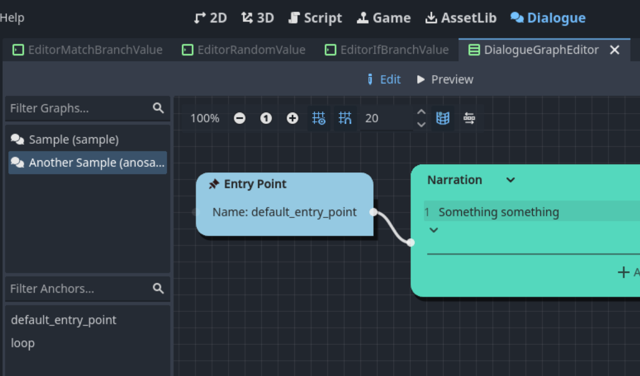The image size is (640, 376).
Task: Open the Help menu
Action: [12, 18]
